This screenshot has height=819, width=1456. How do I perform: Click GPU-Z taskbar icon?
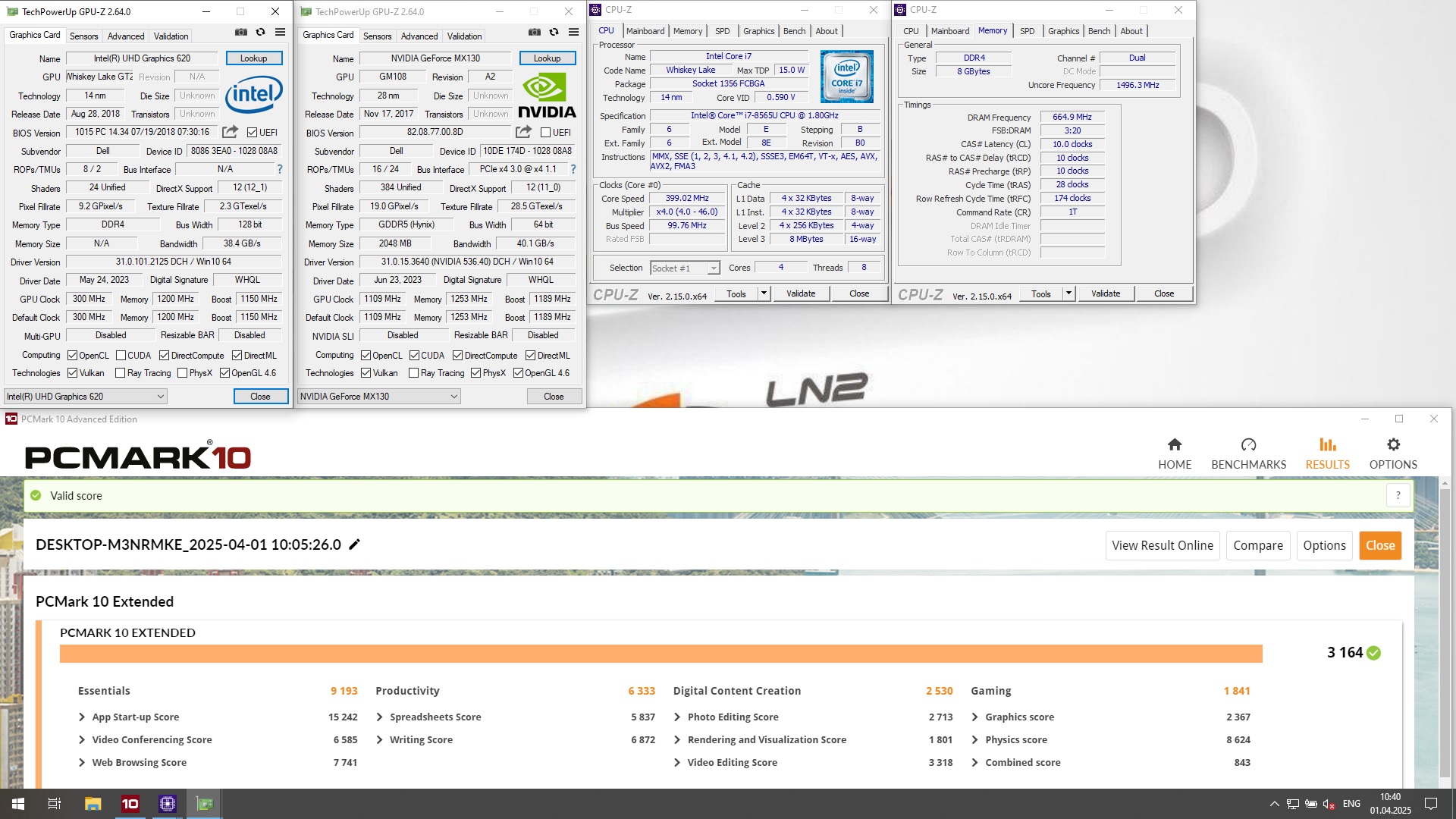204,803
